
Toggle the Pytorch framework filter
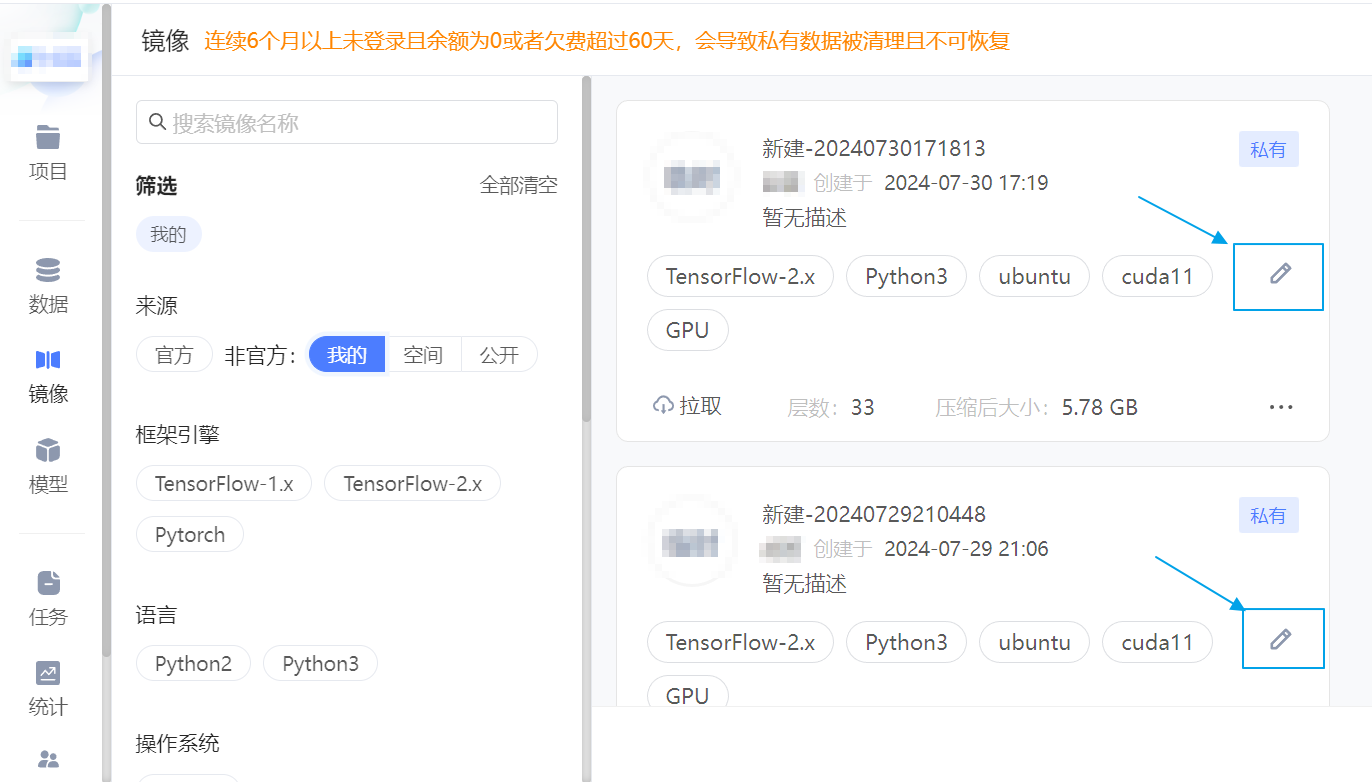pos(190,535)
